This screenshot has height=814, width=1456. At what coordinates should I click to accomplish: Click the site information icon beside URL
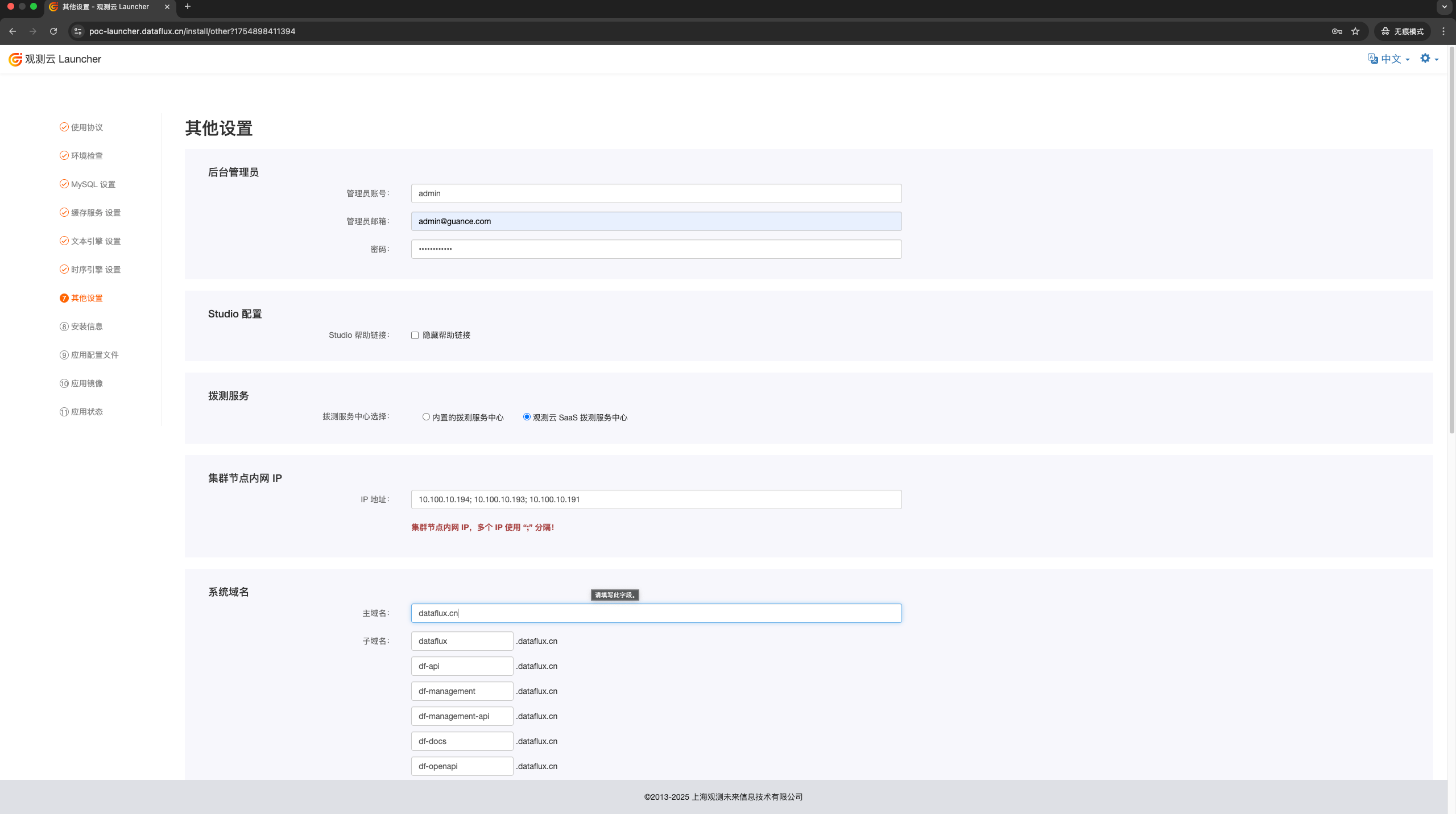[78, 31]
